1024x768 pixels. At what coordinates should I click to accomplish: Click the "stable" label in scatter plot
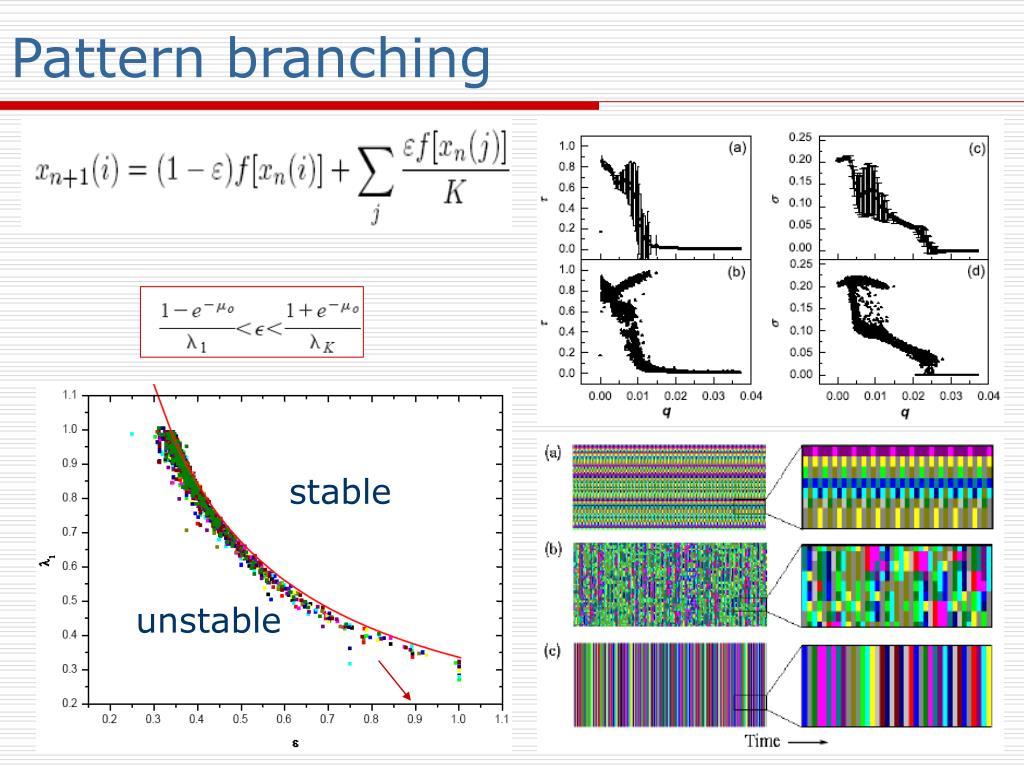pyautogui.click(x=340, y=492)
